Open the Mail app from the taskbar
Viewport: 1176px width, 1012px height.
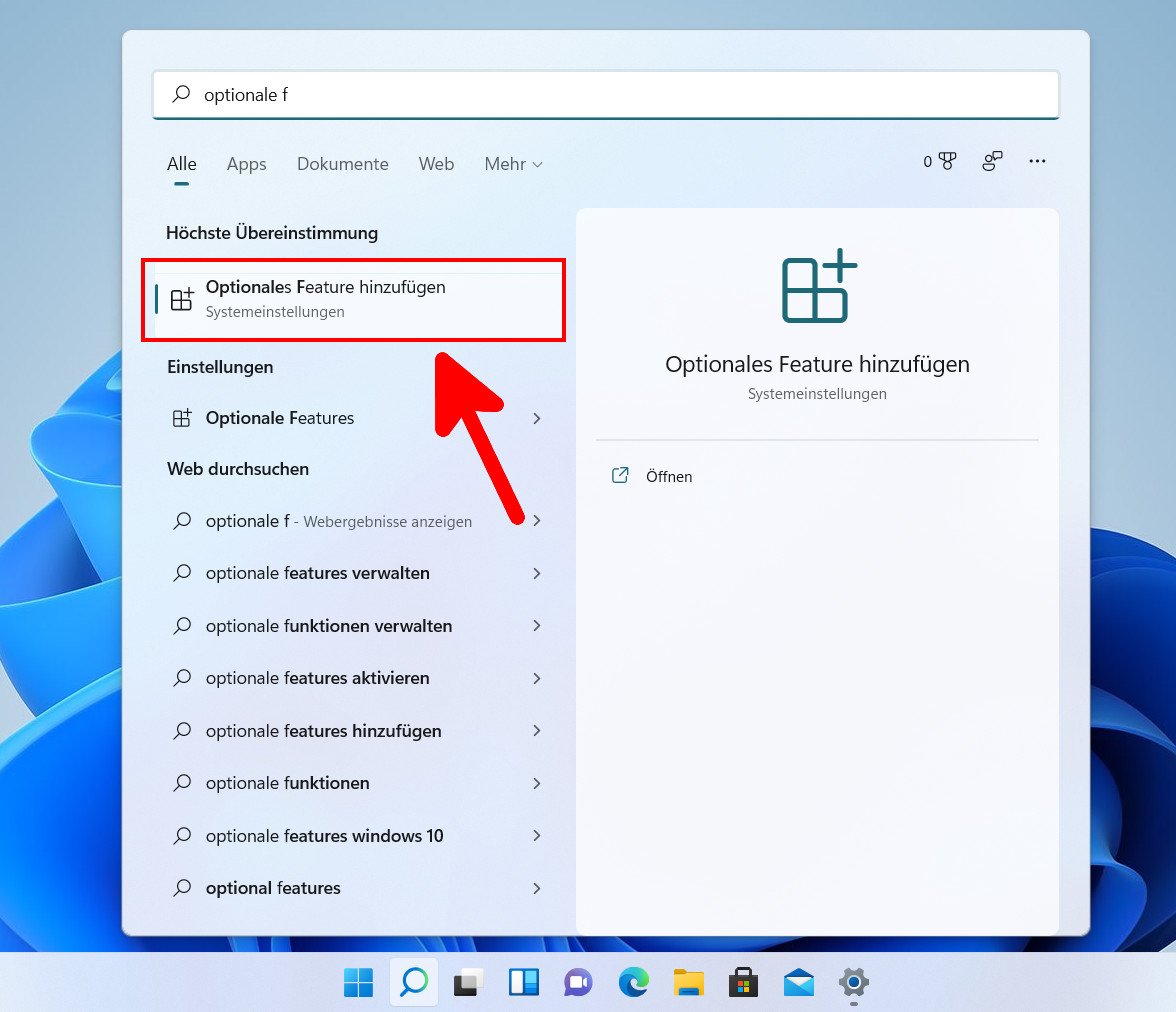coord(797,983)
